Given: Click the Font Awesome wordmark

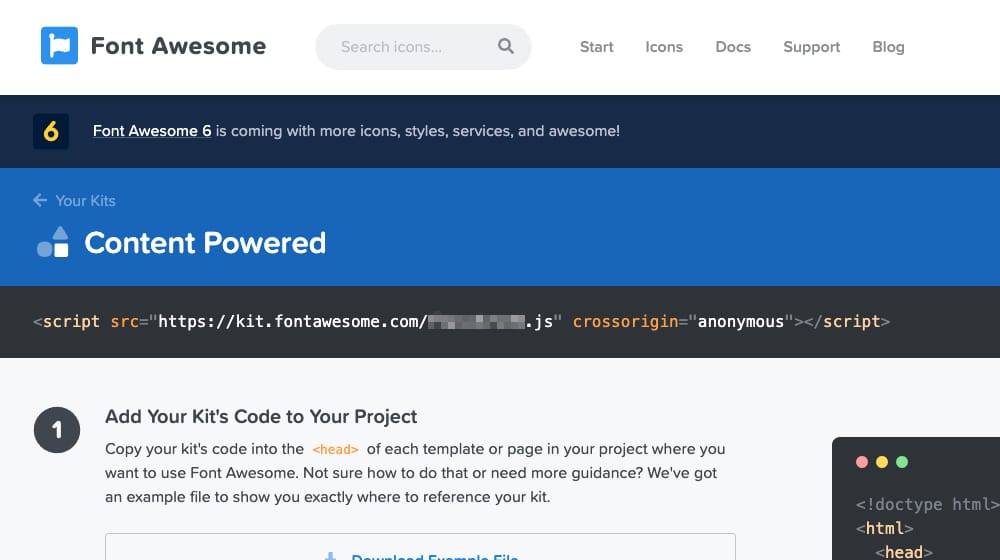Looking at the screenshot, I should [x=178, y=46].
